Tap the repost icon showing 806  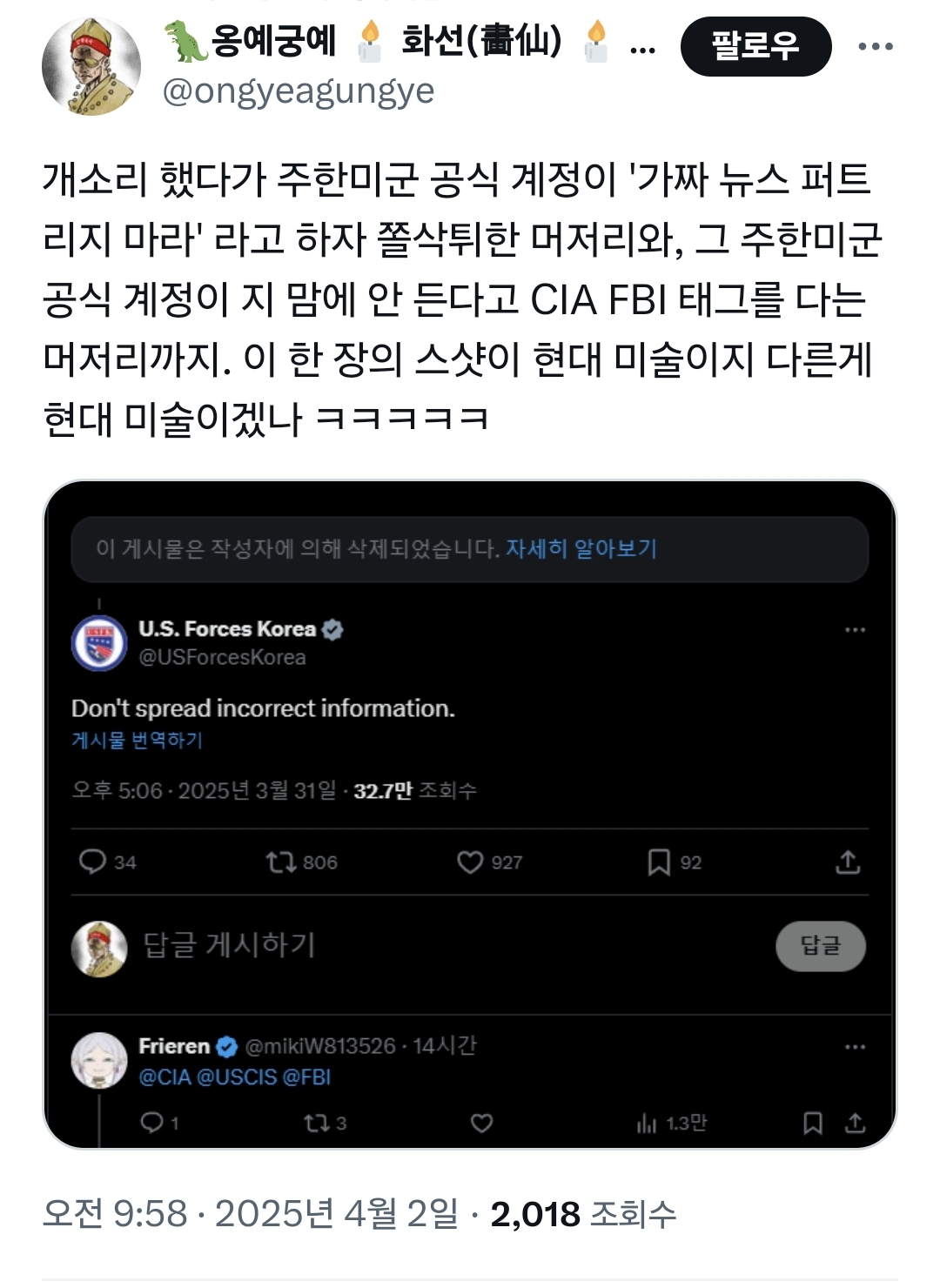point(281,862)
